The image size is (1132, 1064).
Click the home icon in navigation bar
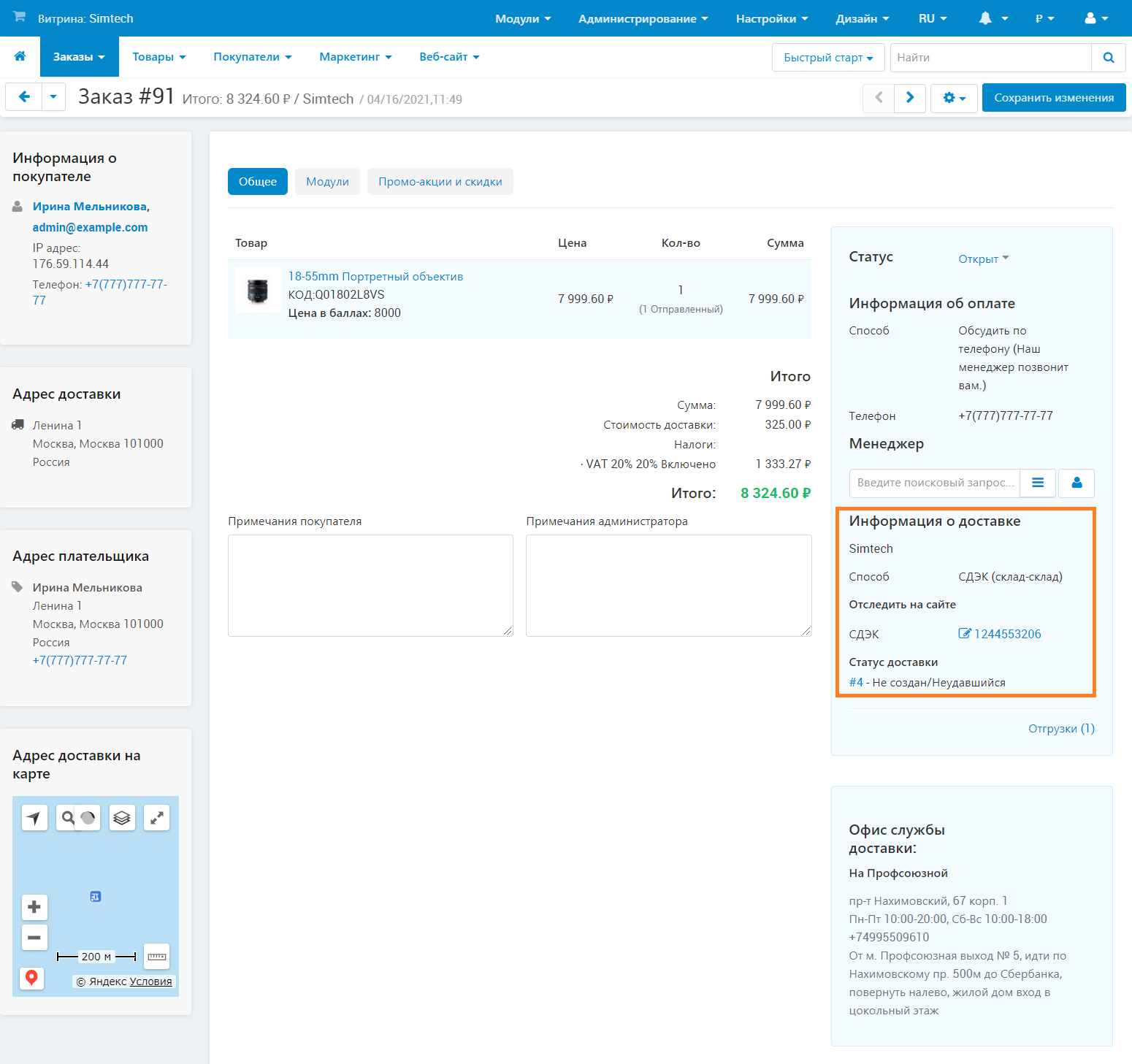(20, 56)
